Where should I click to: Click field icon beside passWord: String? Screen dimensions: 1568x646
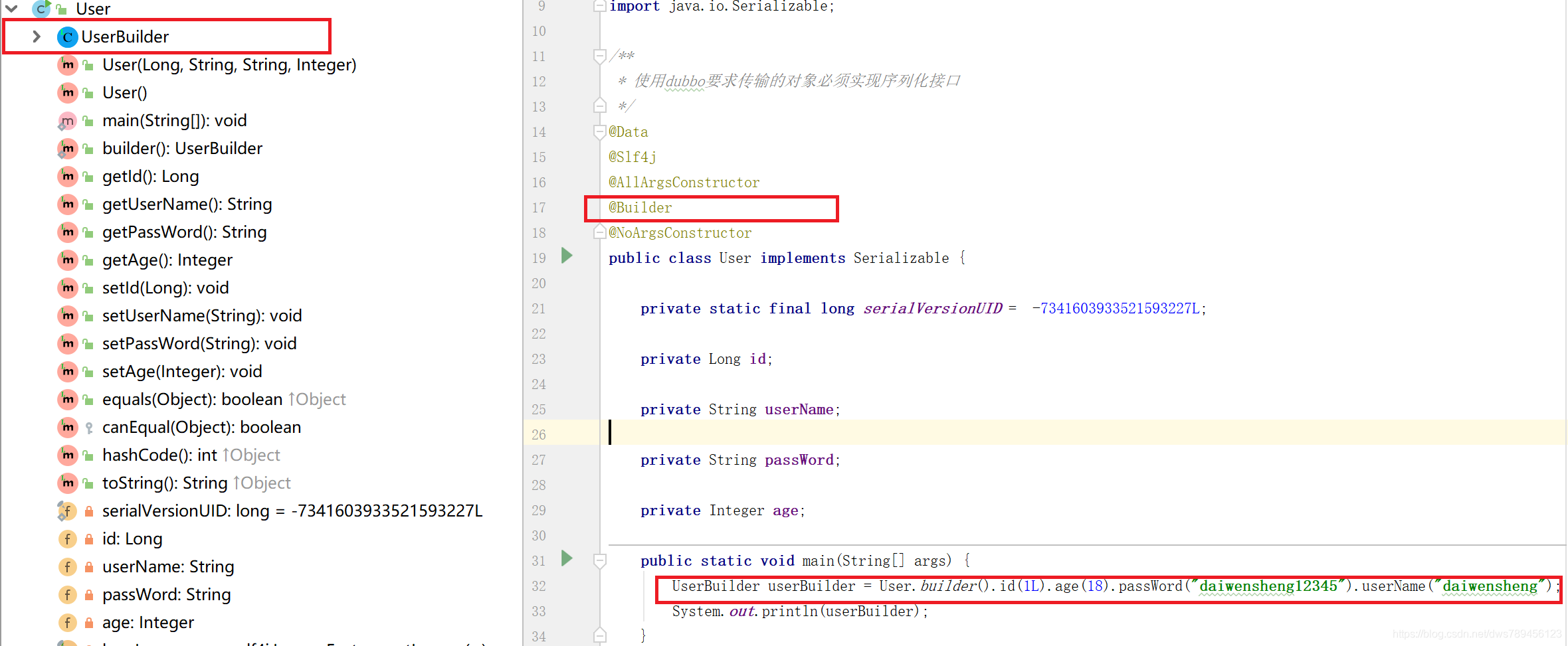pyautogui.click(x=67, y=594)
